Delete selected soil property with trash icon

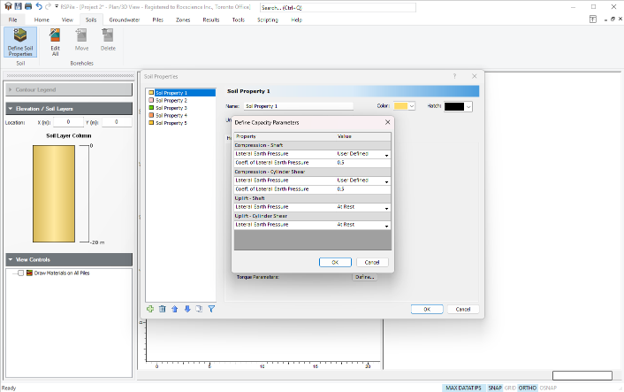coord(162,309)
